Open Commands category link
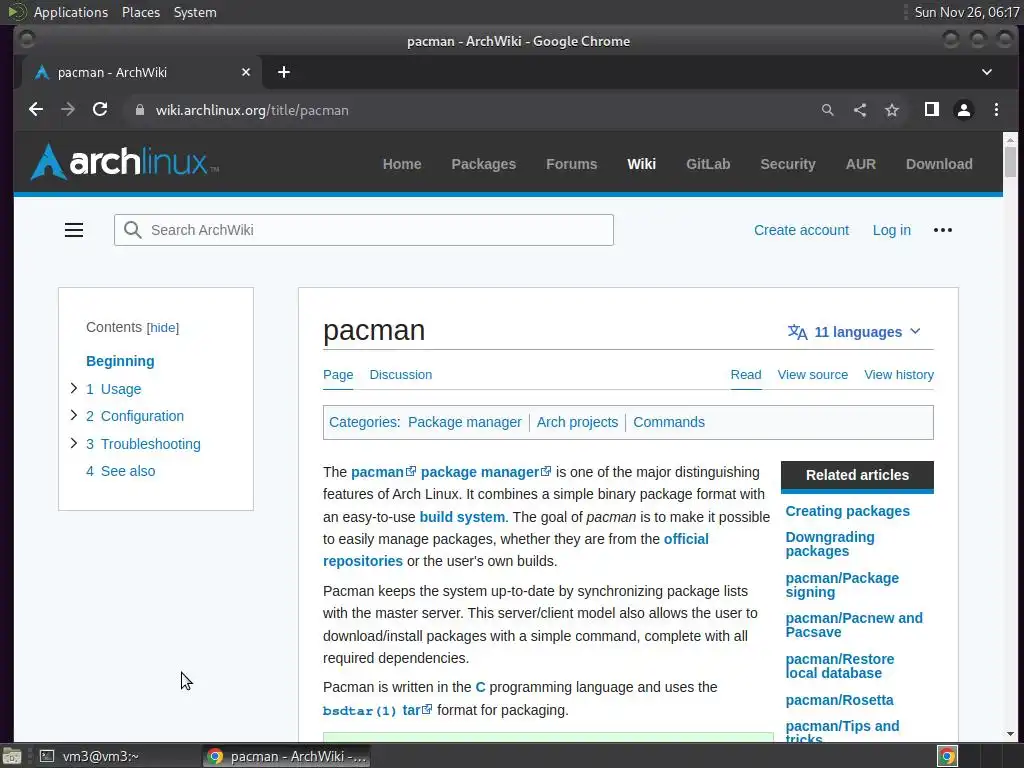This screenshot has width=1024, height=768. 669,422
